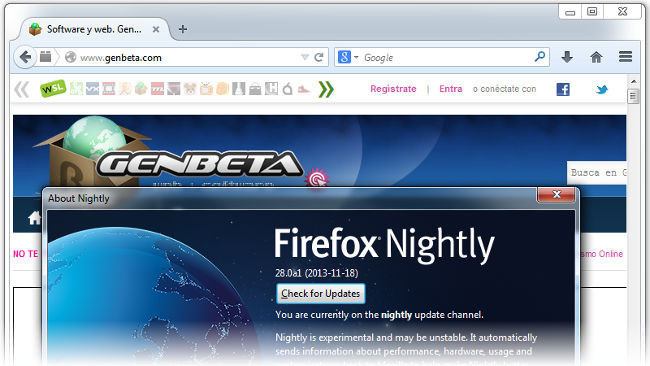Close the Software y web tab
The width and height of the screenshot is (650, 366).
coord(156,29)
